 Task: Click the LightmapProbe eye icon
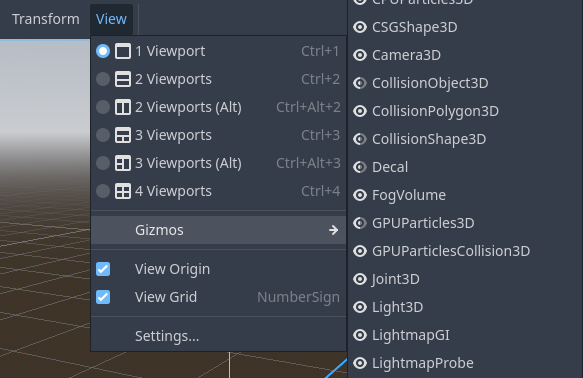pos(360,363)
